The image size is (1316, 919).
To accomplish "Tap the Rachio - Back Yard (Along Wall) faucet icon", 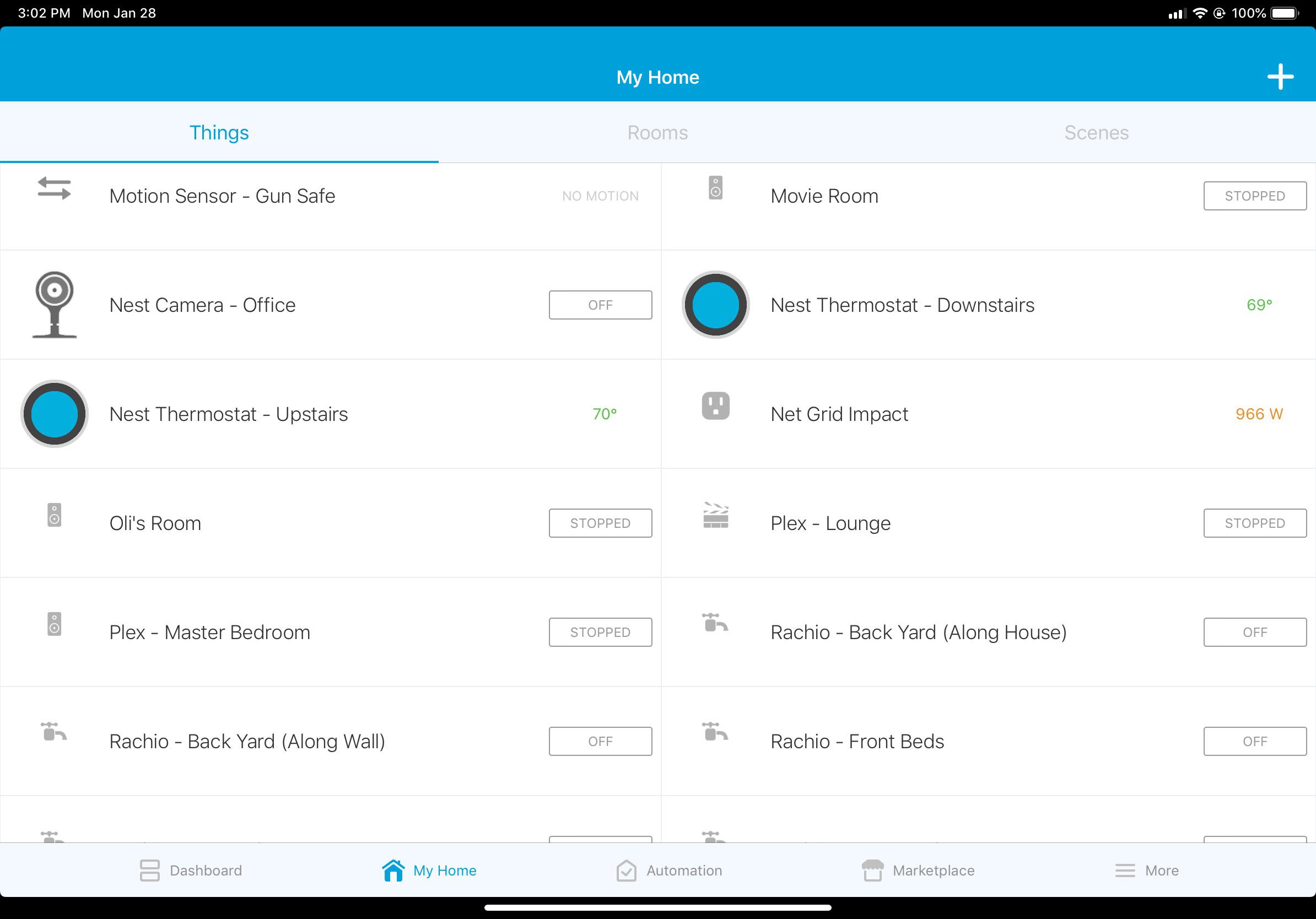I will [55, 731].
